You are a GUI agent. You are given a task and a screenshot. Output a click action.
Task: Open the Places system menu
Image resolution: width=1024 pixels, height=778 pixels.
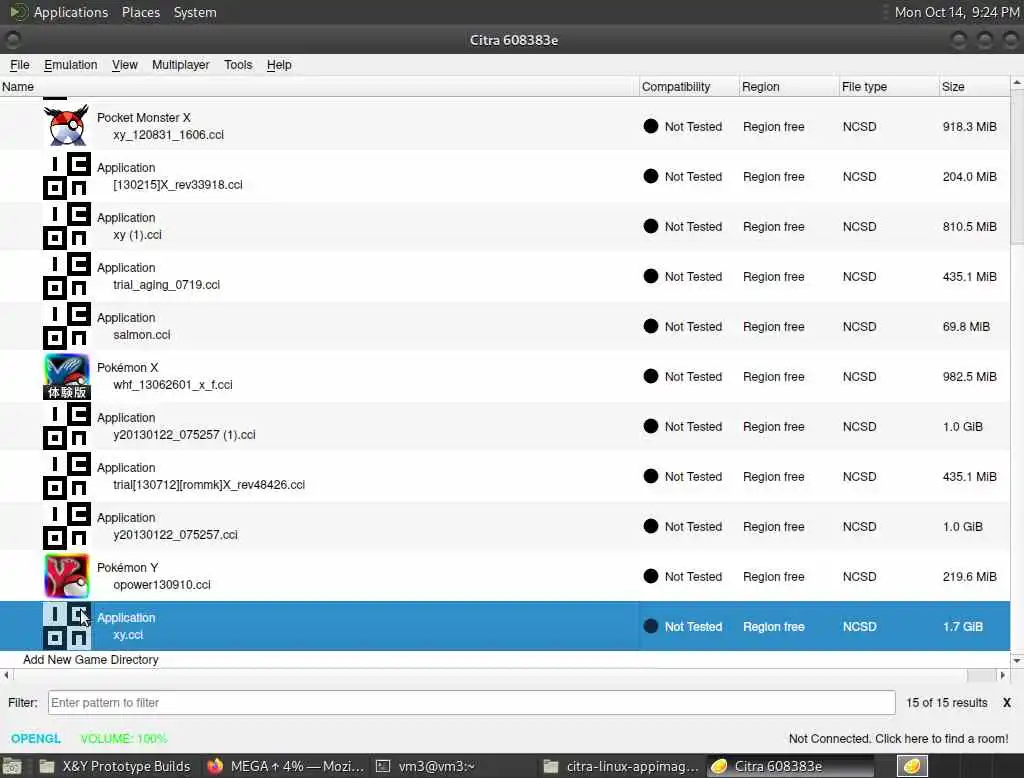[x=140, y=12]
